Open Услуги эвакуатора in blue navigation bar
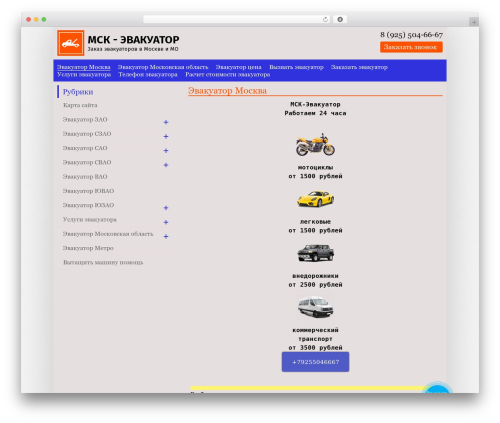Viewport: 500px width, 423px height. pyautogui.click(x=84, y=75)
